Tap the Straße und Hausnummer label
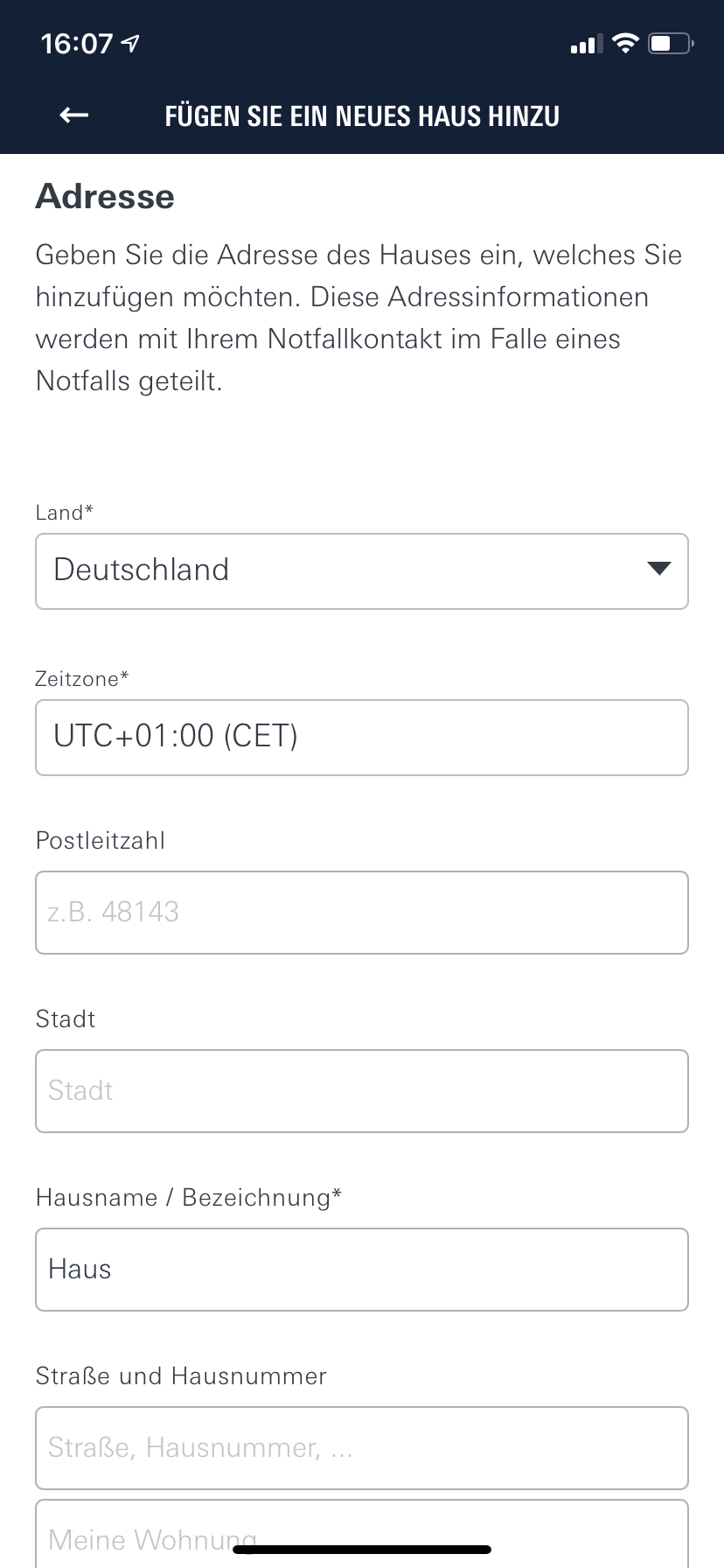724x1568 pixels. [181, 1375]
